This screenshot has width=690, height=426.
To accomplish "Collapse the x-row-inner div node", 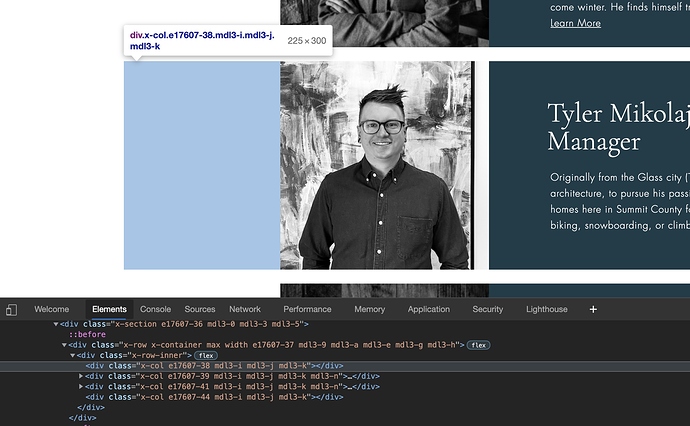I will [x=72, y=355].
